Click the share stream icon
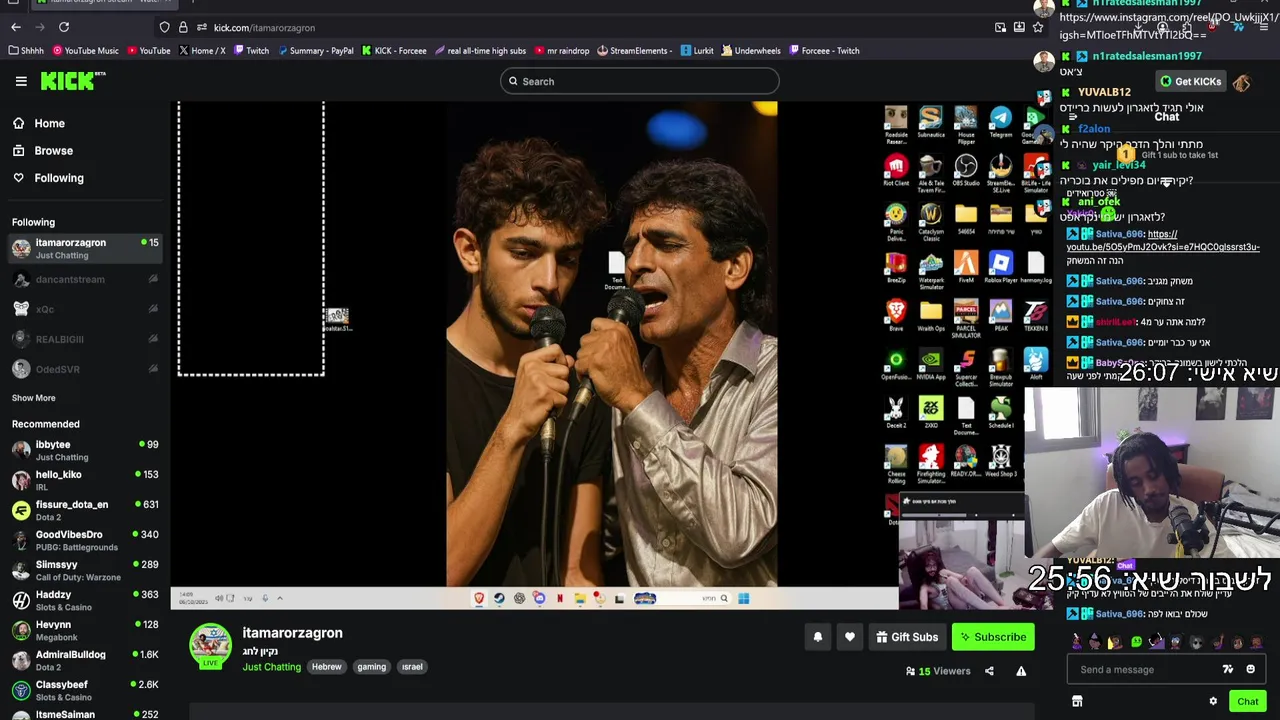 point(989,671)
